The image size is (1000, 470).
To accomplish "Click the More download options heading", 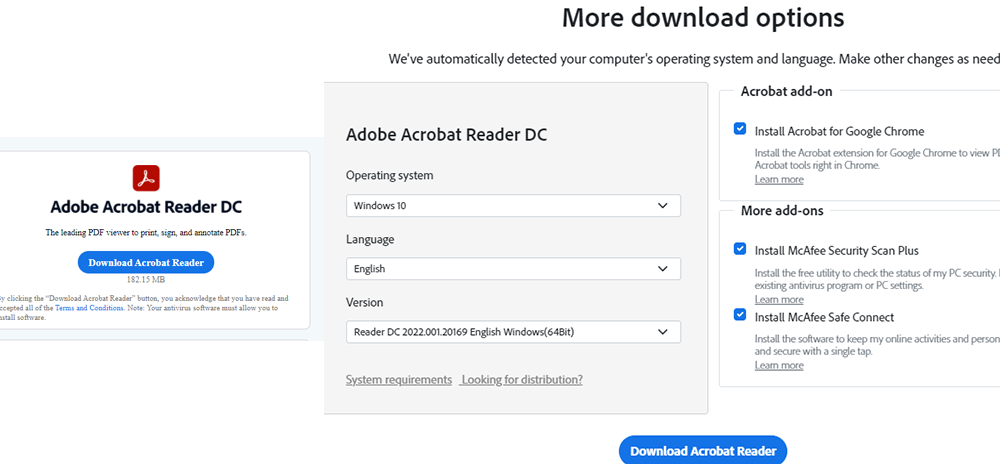I will [703, 18].
